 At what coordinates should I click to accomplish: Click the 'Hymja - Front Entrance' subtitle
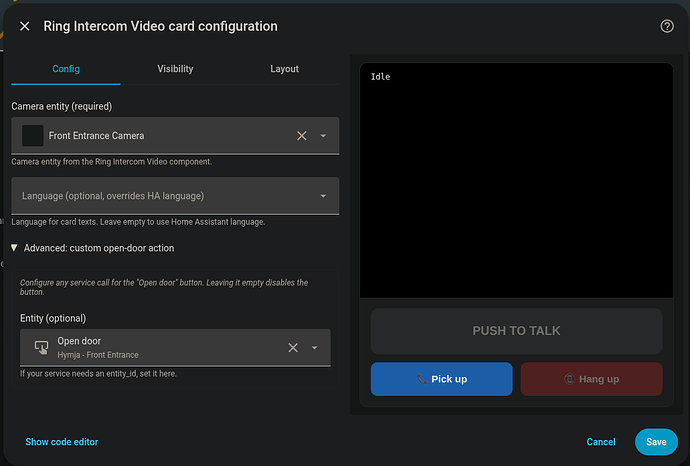(98, 355)
